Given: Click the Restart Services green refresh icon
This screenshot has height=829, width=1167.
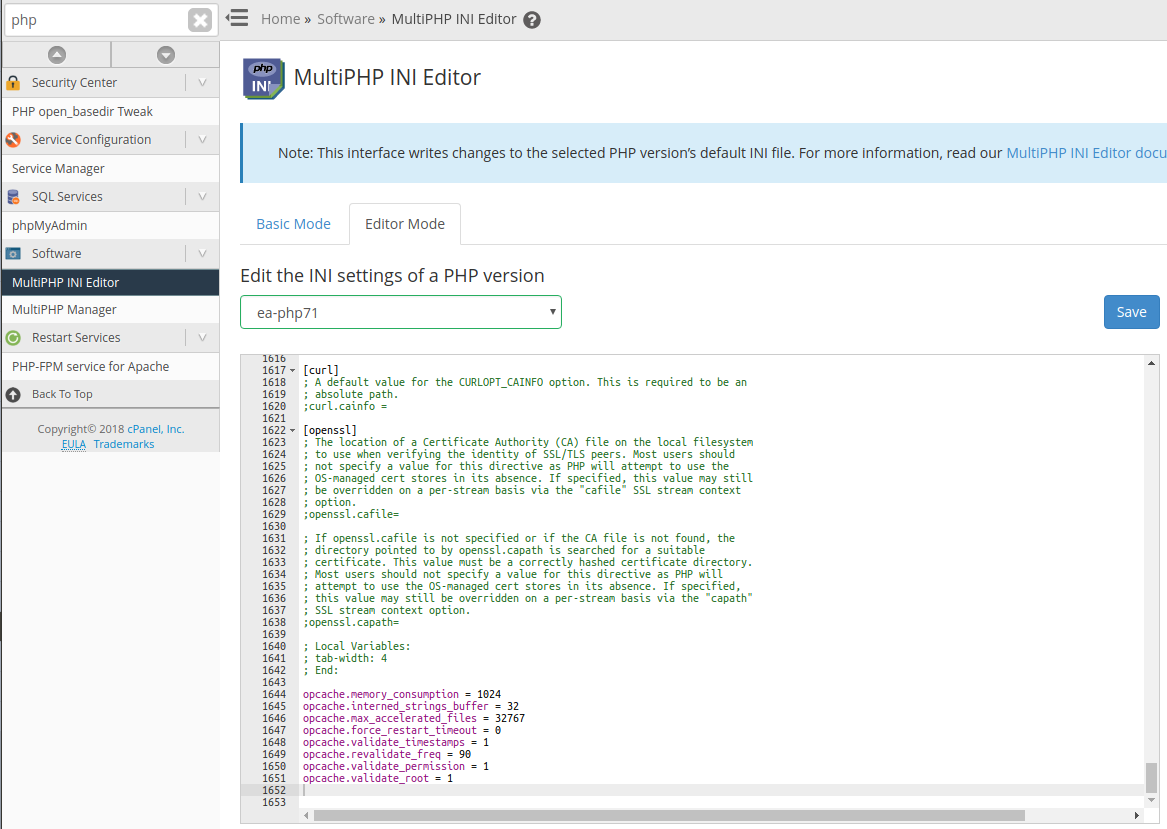Looking at the screenshot, I should [x=13, y=338].
